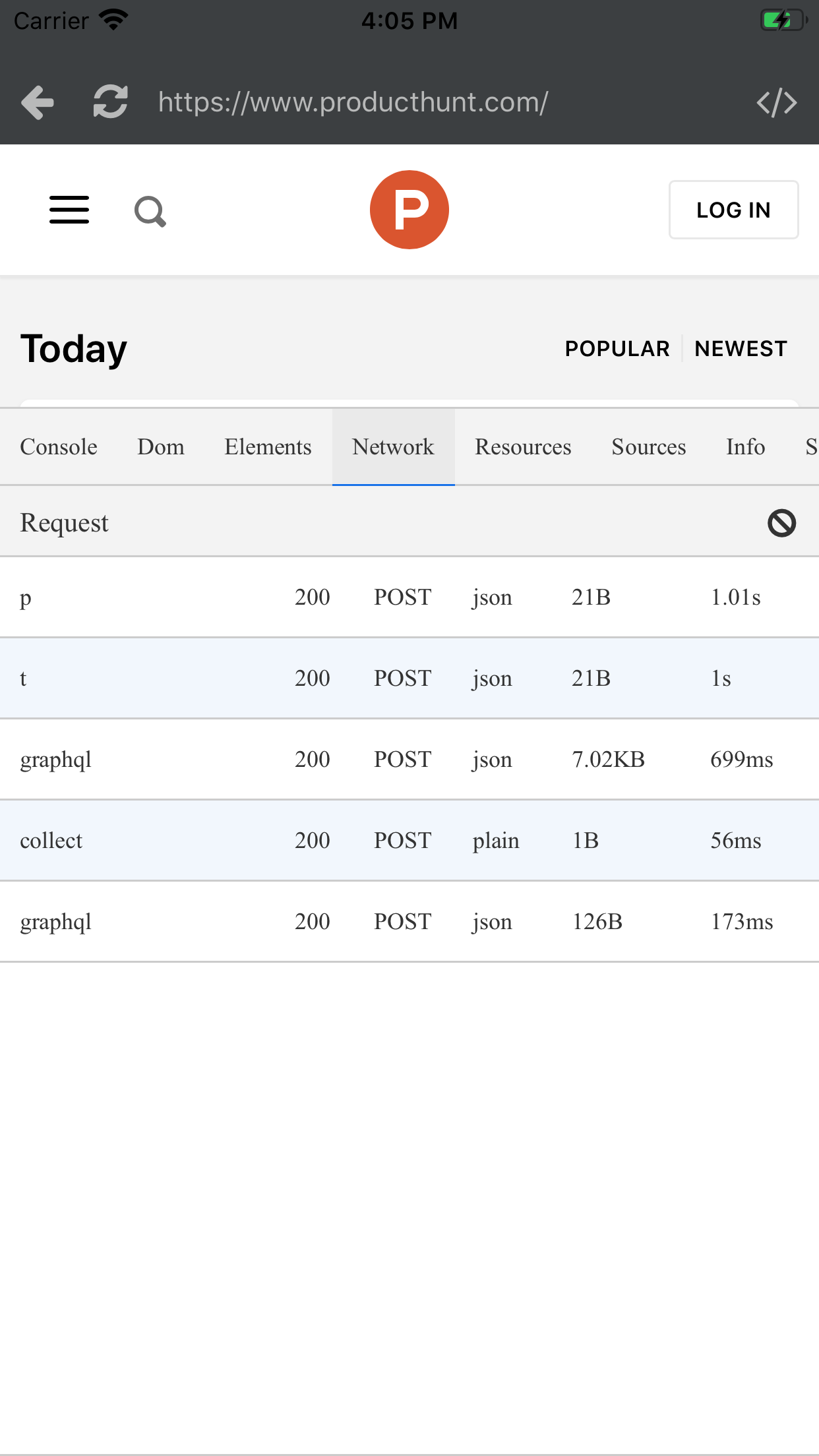This screenshot has height=1456, width=819.
Task: Tap the Product Hunt logo
Action: coord(409,210)
